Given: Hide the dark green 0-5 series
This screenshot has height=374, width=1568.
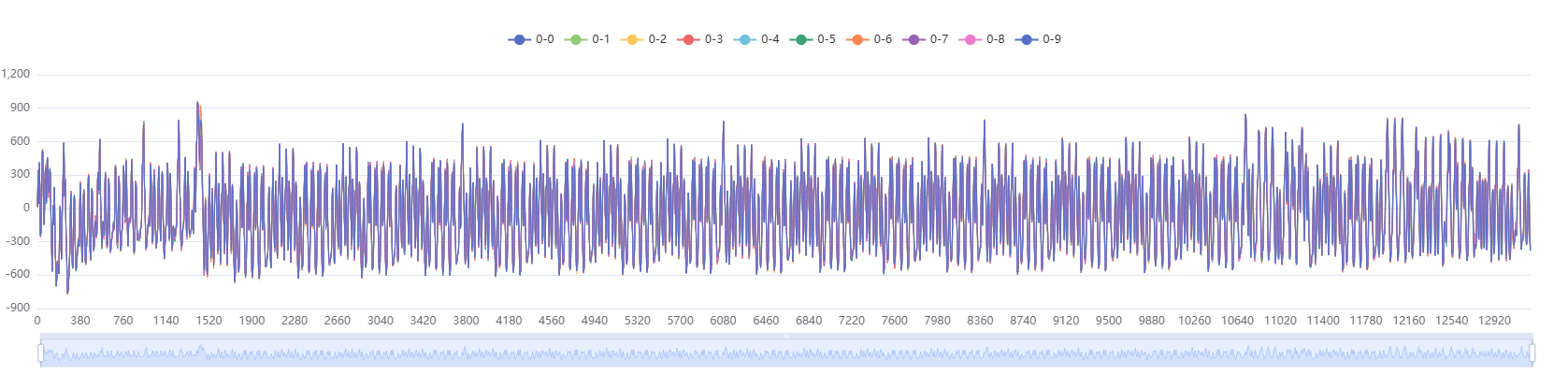Looking at the screenshot, I should [801, 39].
